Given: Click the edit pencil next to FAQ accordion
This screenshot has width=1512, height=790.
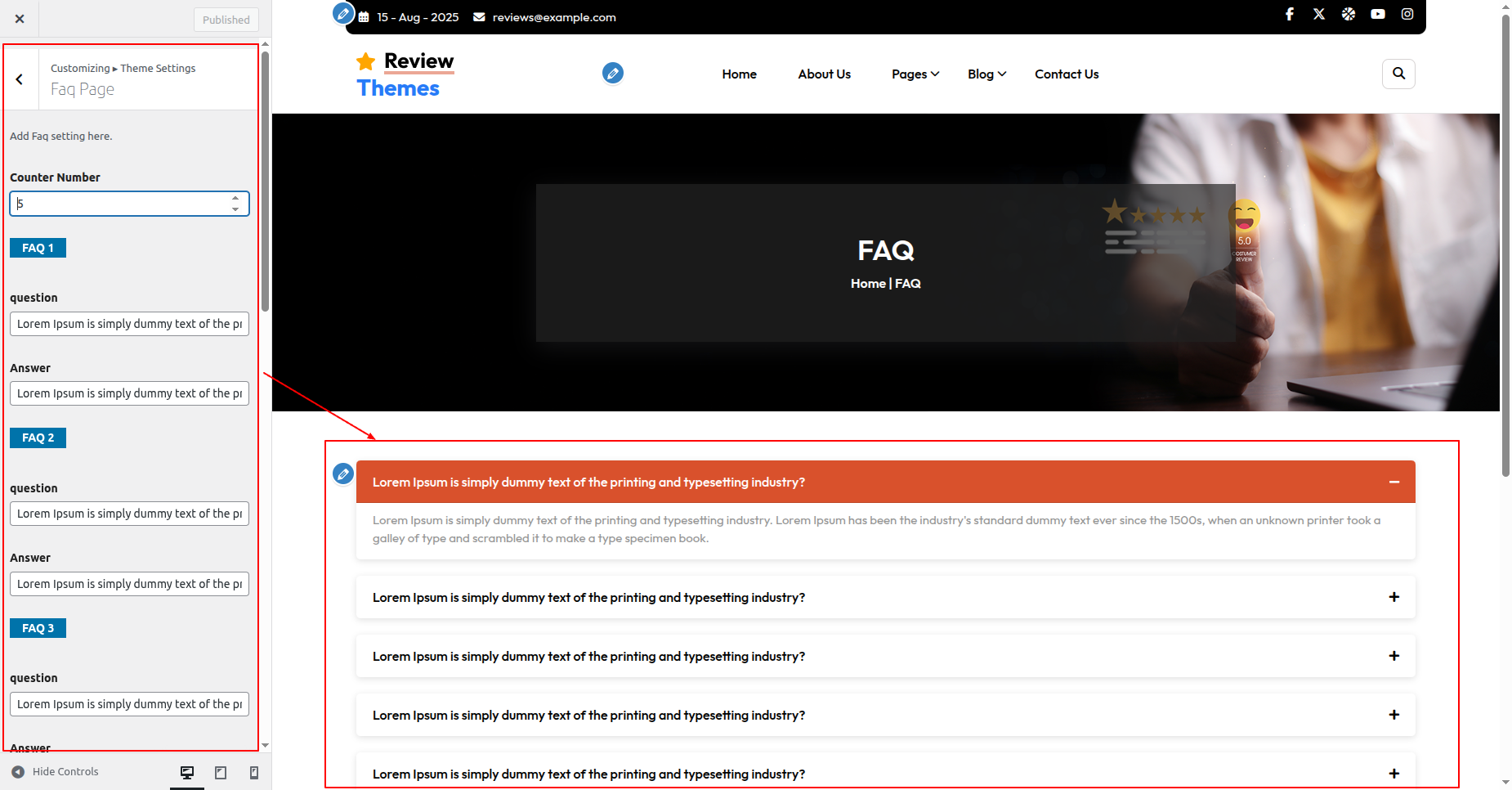Looking at the screenshot, I should pyautogui.click(x=343, y=474).
